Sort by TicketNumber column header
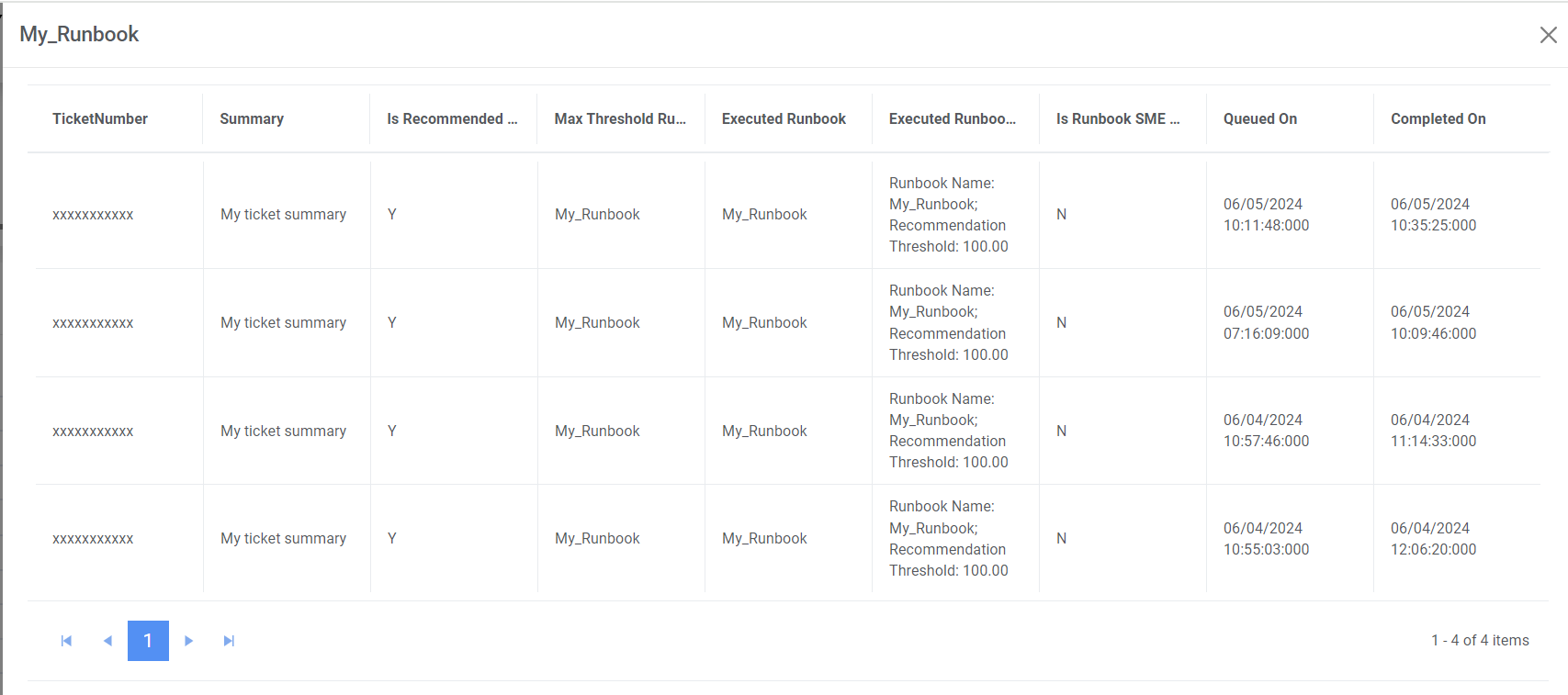This screenshot has width=1568, height=695. pyautogui.click(x=100, y=119)
